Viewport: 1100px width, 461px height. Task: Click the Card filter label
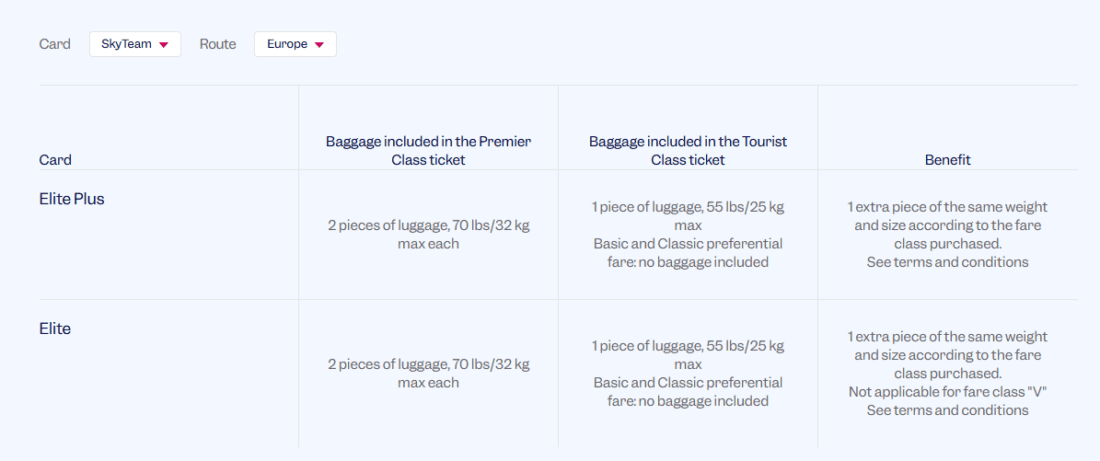pos(55,44)
